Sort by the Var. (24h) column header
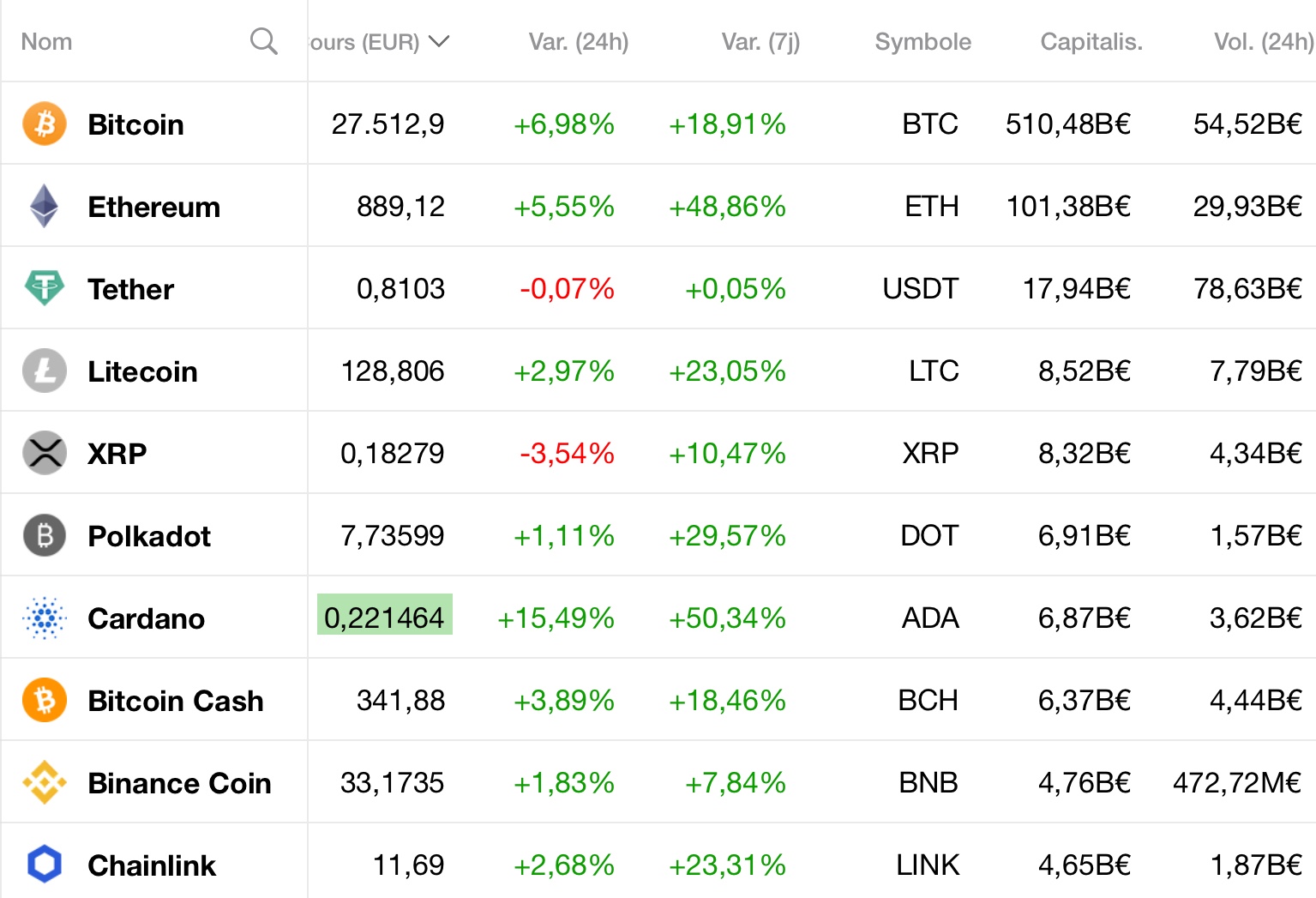Viewport: 1316px width, 898px height. tap(578, 42)
